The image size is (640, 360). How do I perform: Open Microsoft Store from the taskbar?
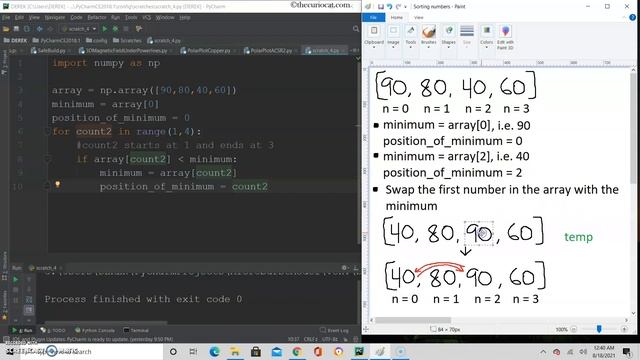click(x=256, y=351)
